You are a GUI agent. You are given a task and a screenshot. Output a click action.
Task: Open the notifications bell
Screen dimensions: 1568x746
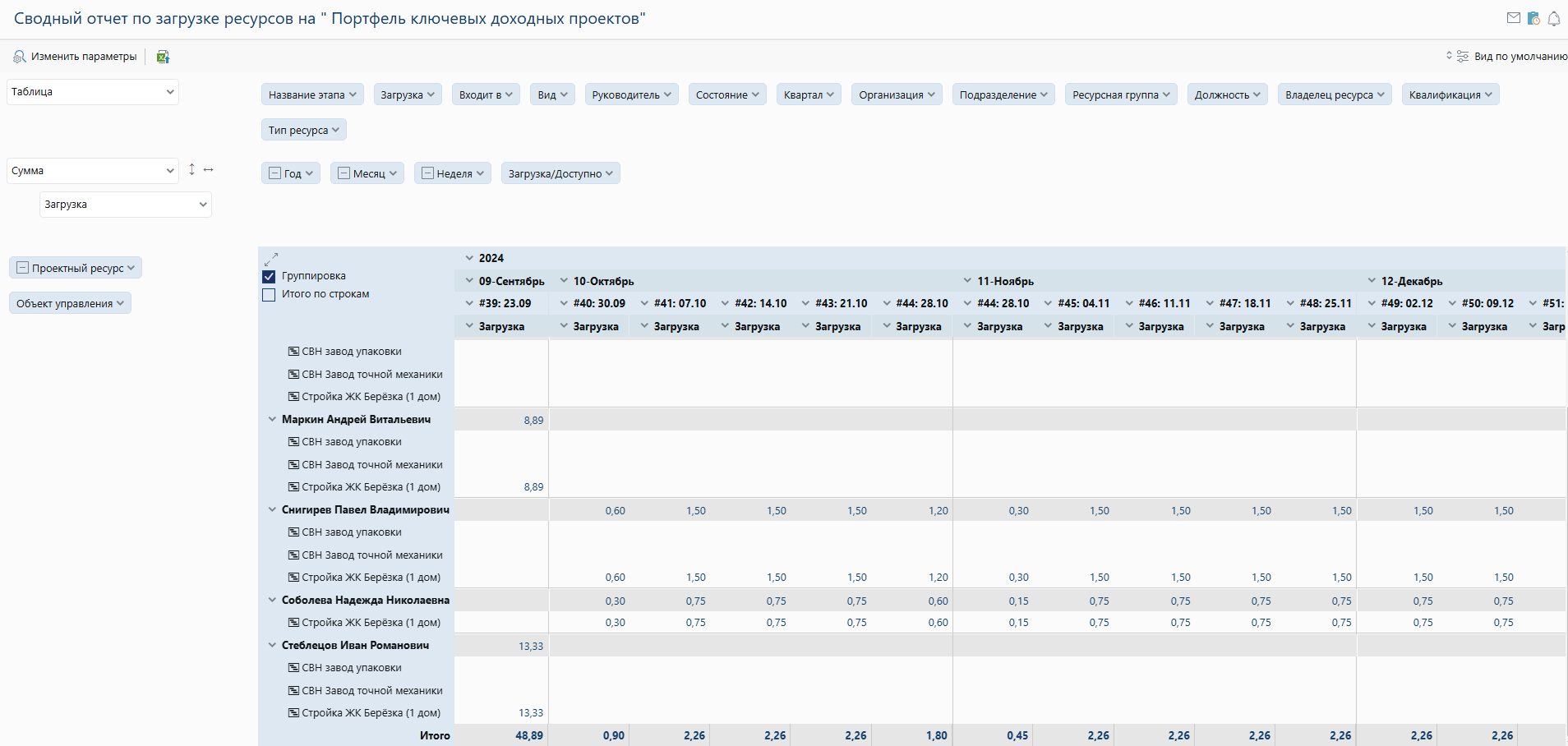tap(1554, 19)
